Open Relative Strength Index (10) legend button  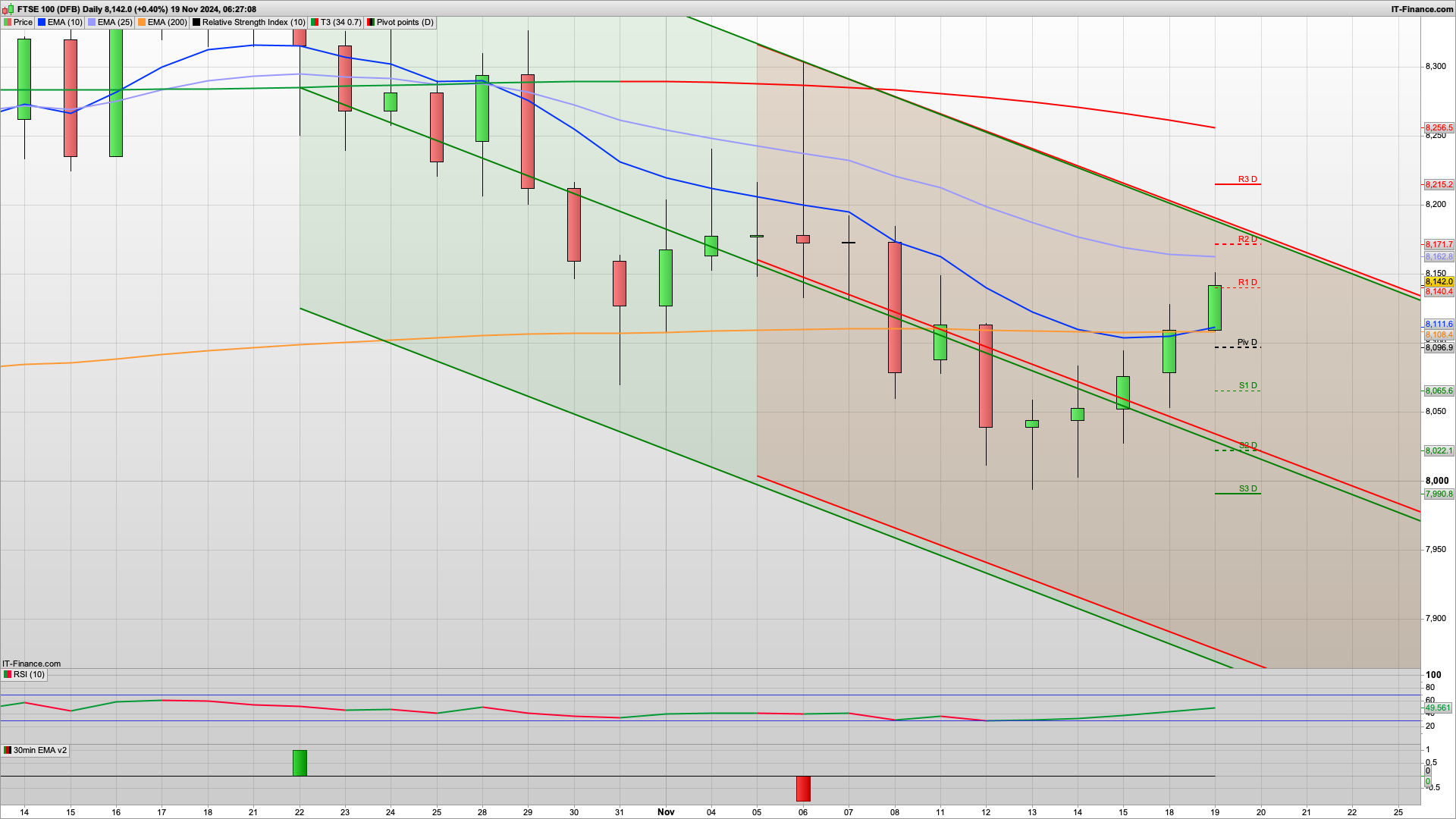(249, 22)
